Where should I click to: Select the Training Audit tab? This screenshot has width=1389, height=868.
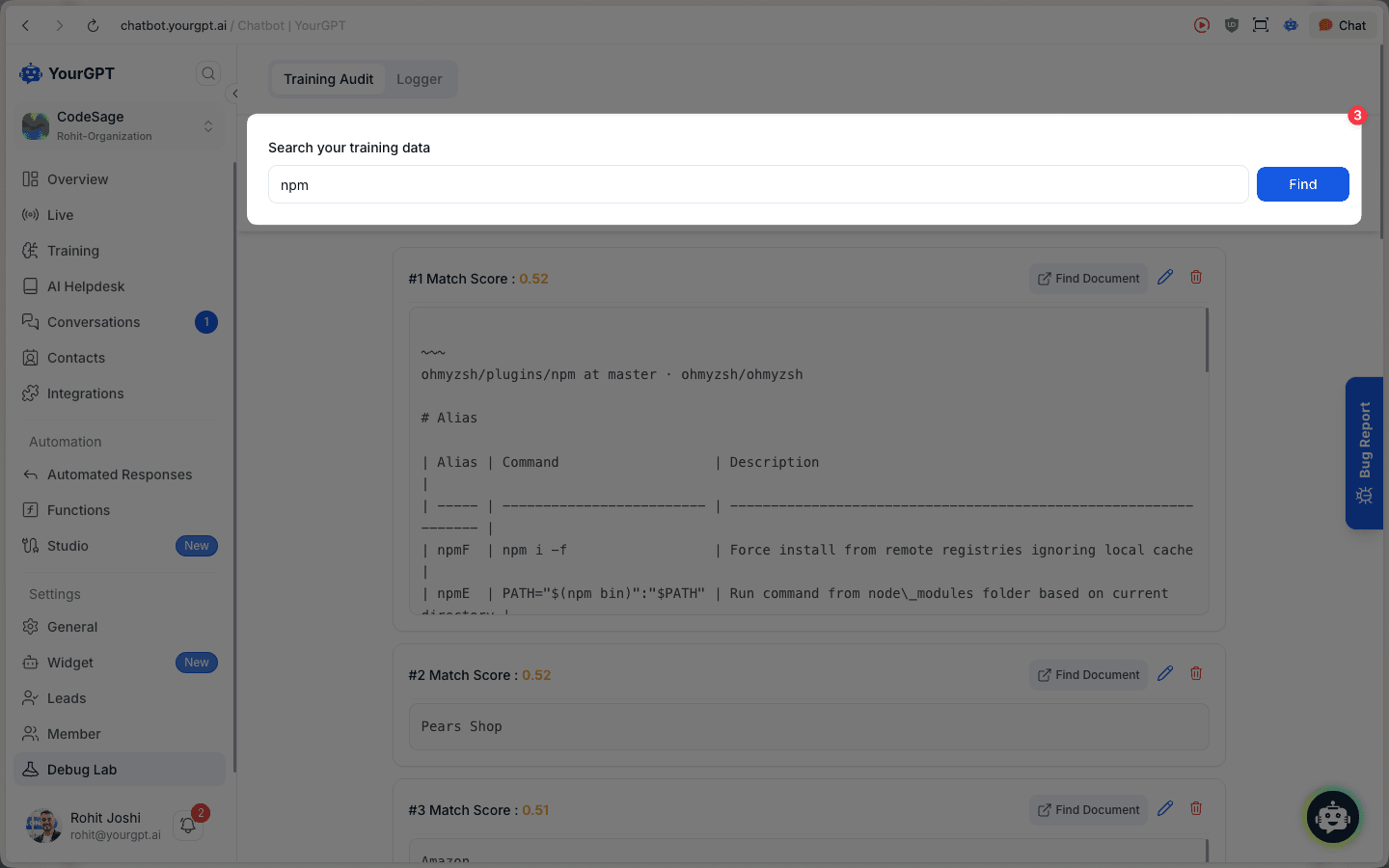(x=327, y=79)
